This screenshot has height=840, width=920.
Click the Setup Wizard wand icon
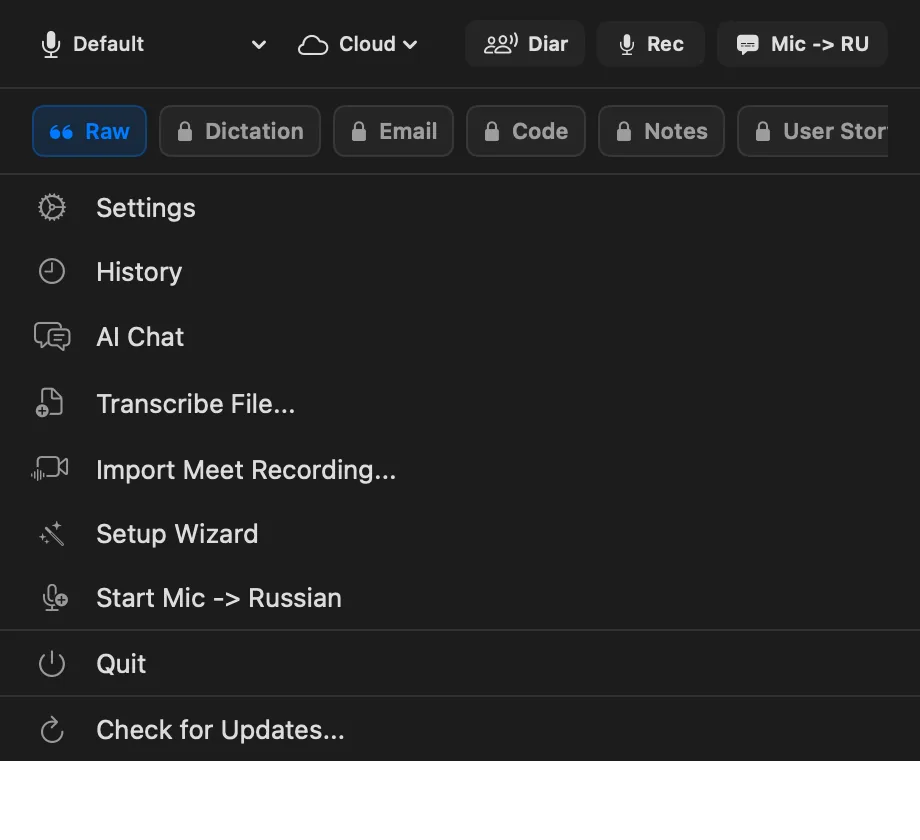tap(52, 533)
